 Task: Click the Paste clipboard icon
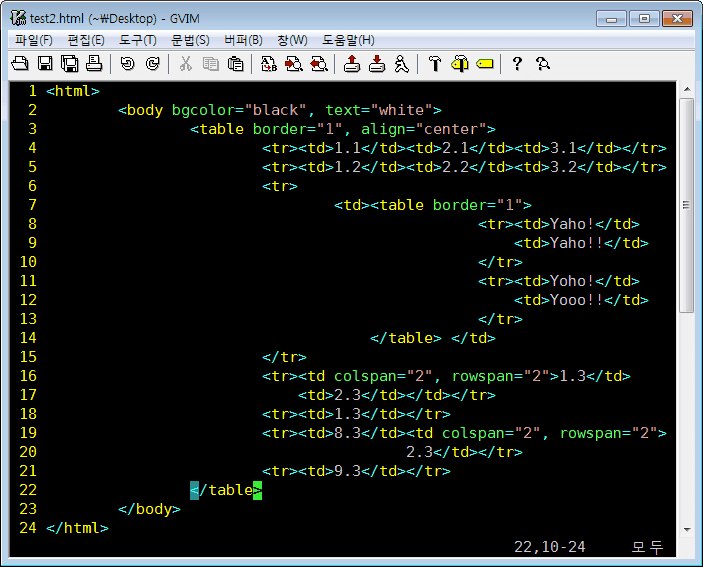point(235,64)
